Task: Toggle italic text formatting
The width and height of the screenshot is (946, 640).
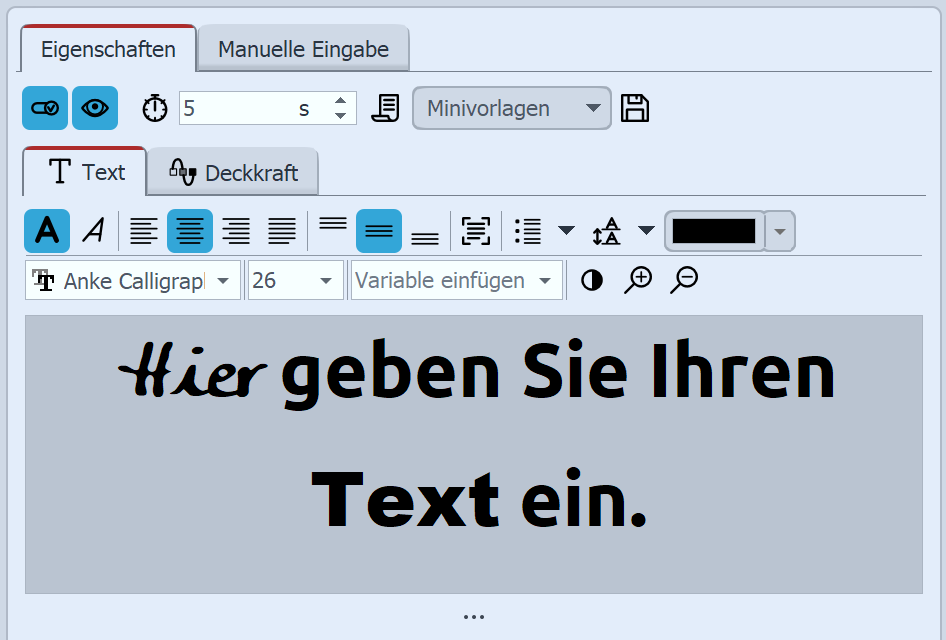Action: [93, 231]
